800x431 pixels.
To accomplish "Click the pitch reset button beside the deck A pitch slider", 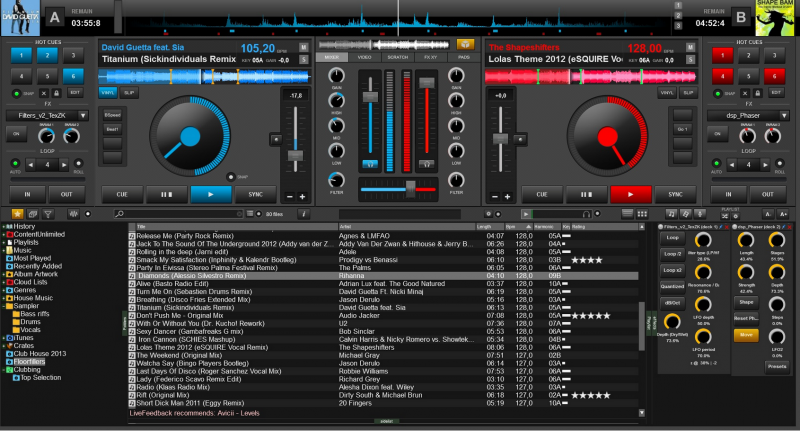I will tap(276, 139).
